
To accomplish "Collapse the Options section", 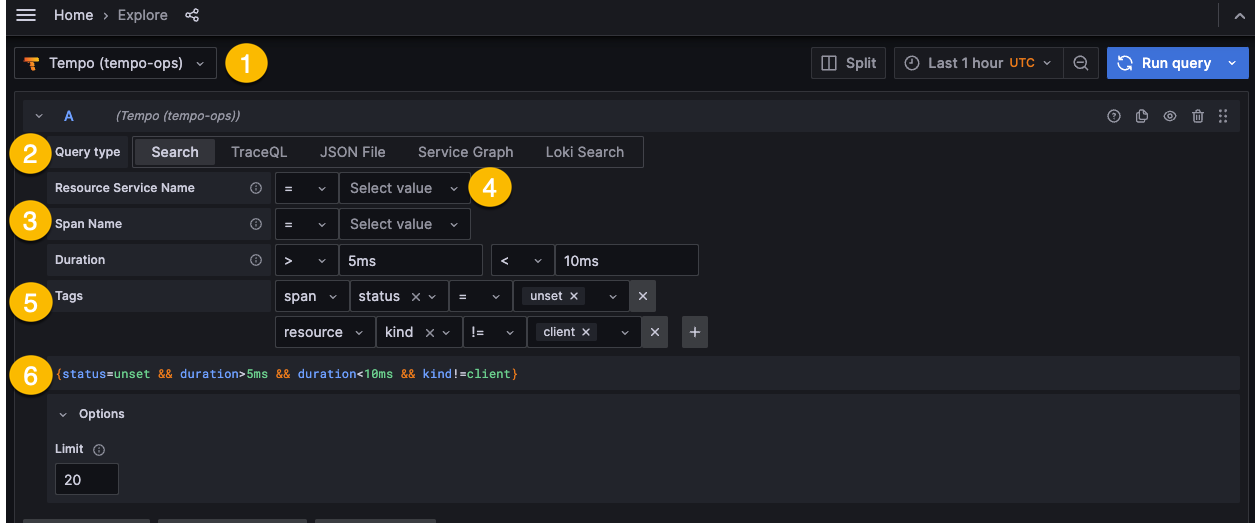I will (63, 414).
